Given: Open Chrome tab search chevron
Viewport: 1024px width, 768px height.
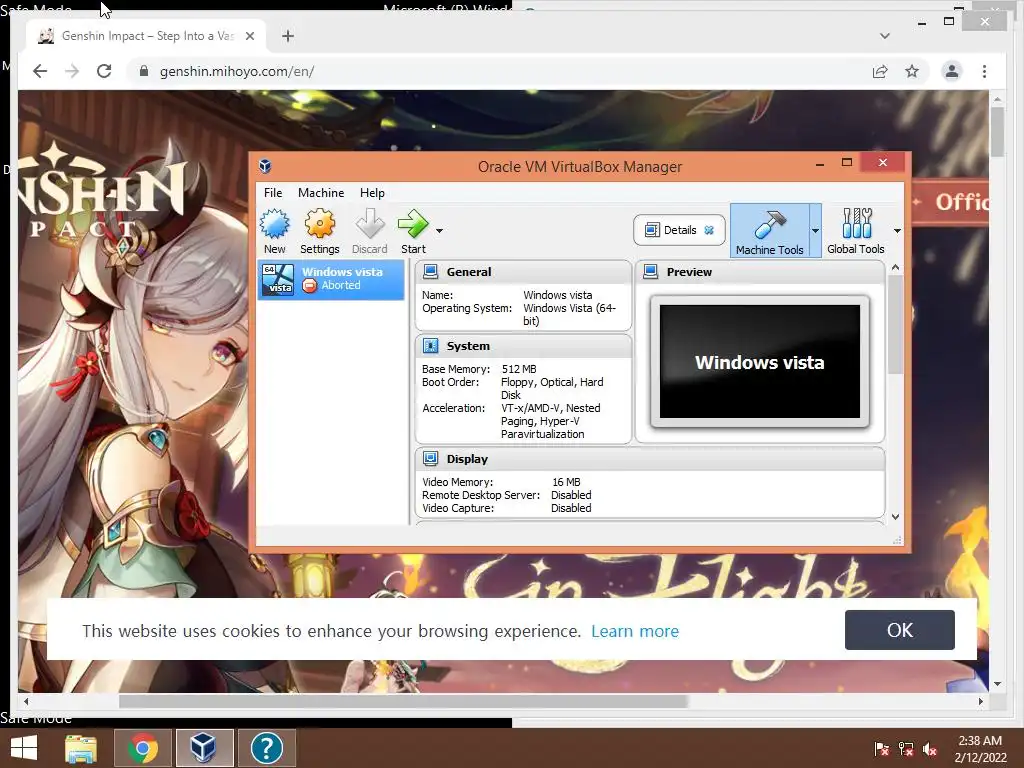Looking at the screenshot, I should coord(885,36).
